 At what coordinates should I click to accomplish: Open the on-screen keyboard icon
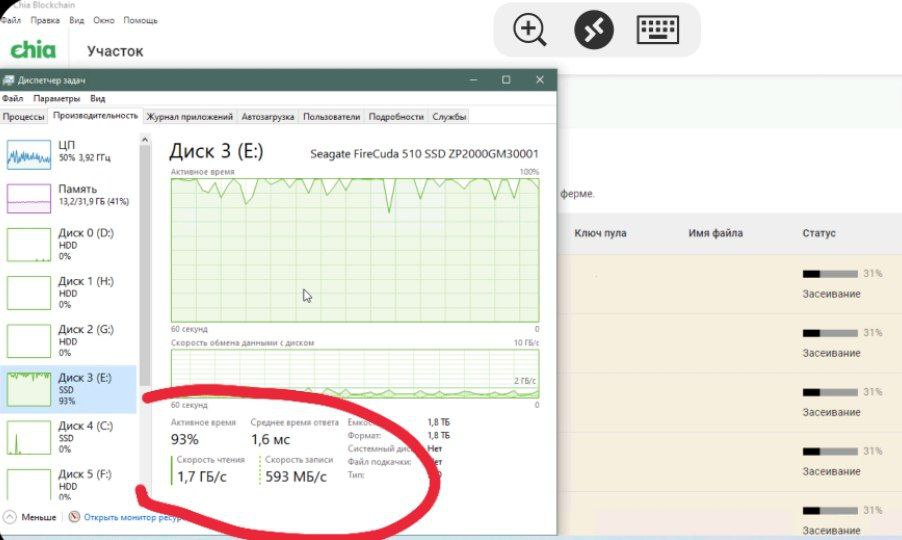pyautogui.click(x=658, y=29)
